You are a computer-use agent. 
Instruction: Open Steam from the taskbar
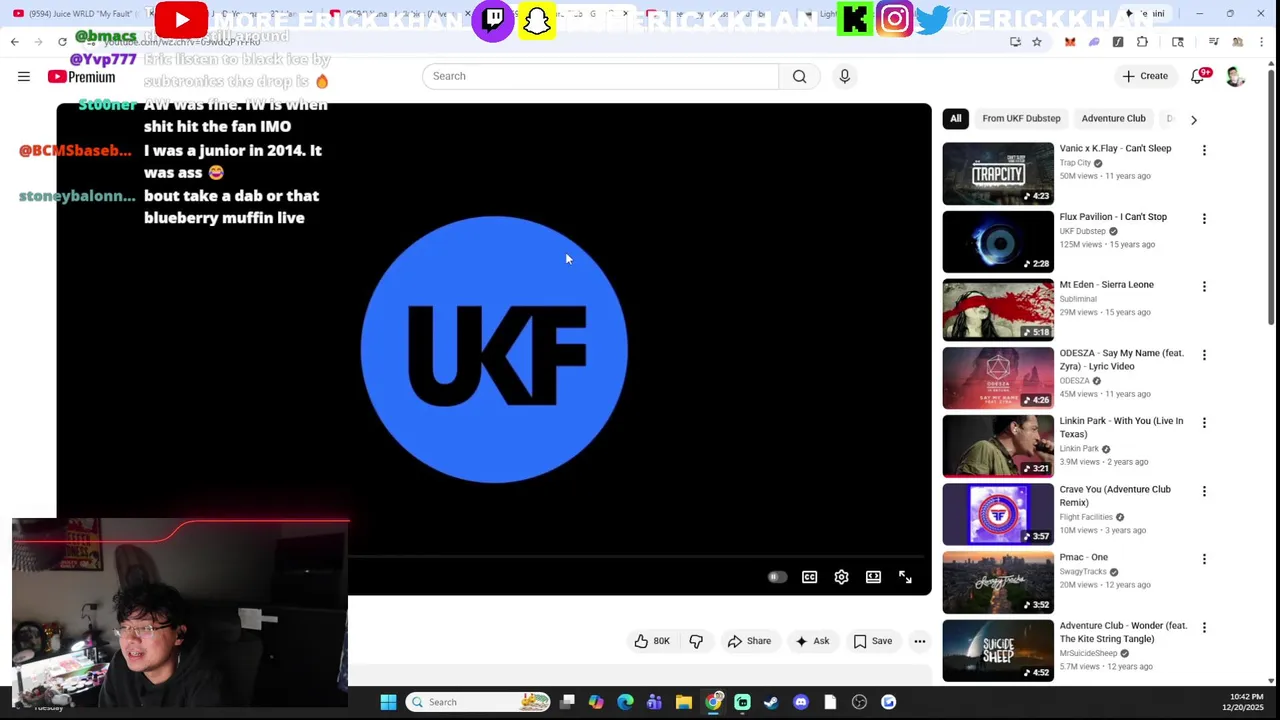click(771, 702)
